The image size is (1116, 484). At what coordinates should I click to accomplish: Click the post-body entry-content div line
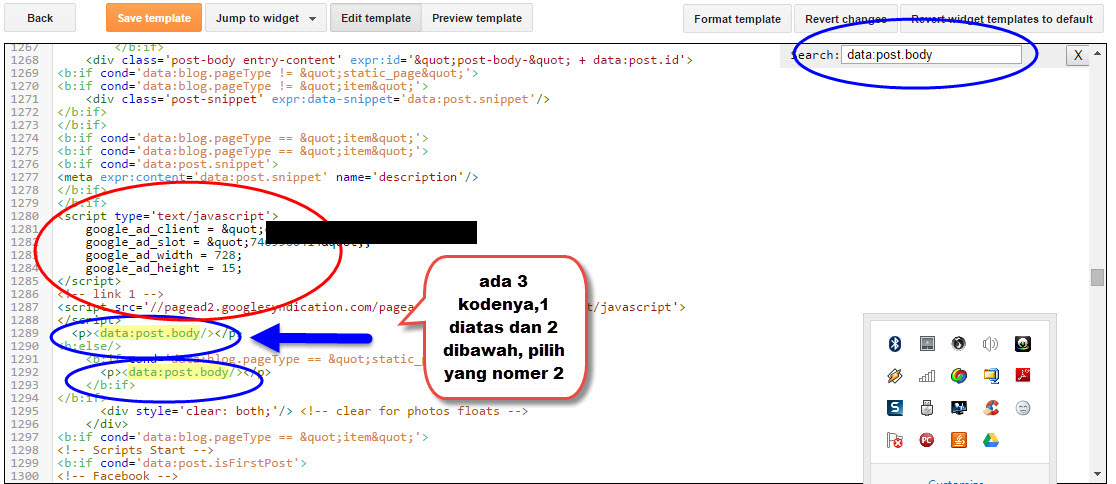click(x=389, y=60)
